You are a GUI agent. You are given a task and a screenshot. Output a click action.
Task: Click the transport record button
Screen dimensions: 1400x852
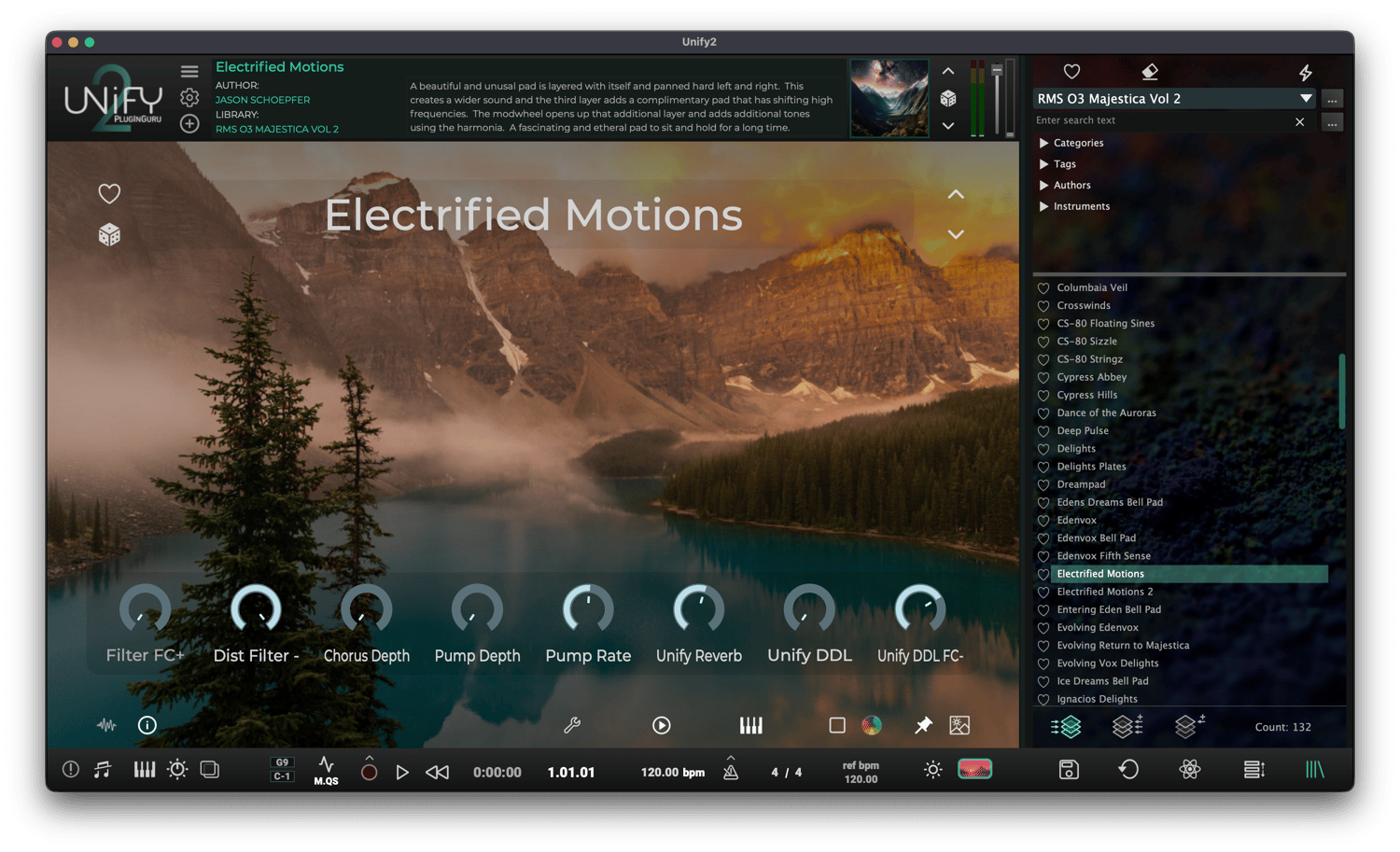click(x=370, y=772)
